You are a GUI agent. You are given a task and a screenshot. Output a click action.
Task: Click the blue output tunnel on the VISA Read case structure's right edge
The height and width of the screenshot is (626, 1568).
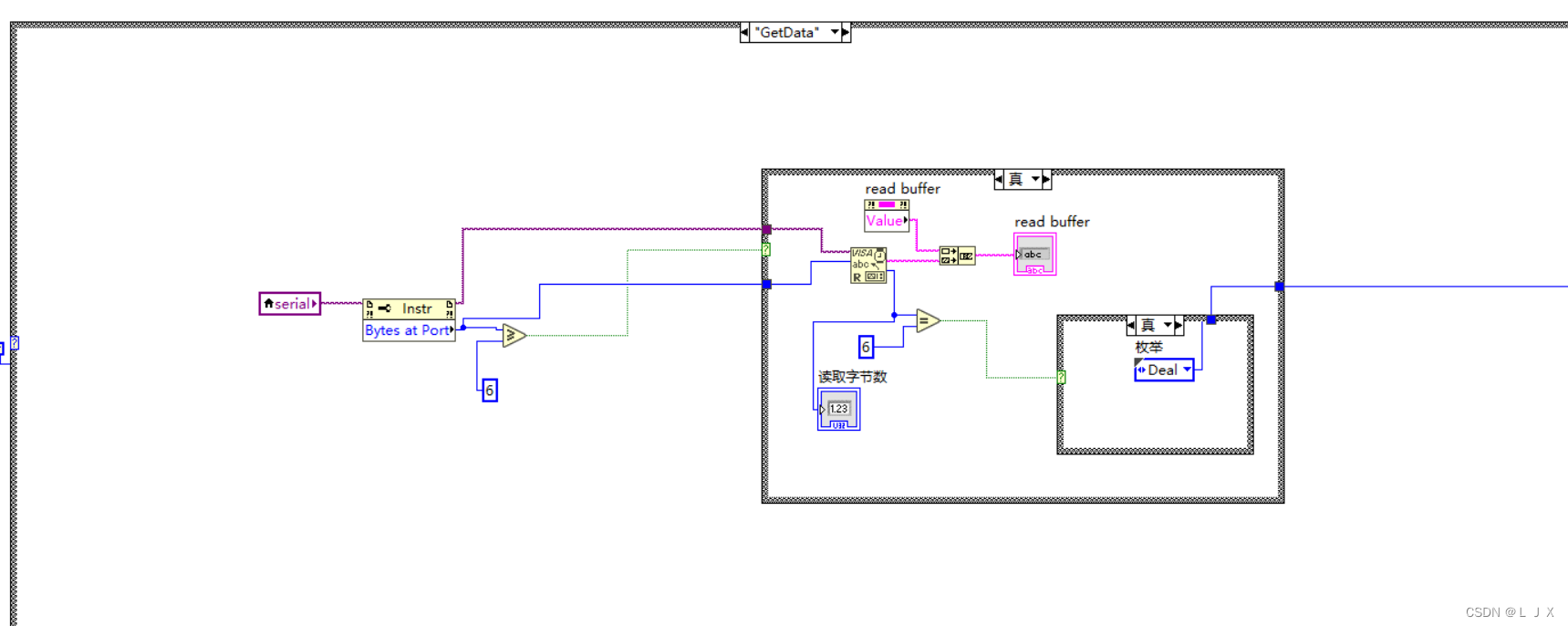pyautogui.click(x=1280, y=287)
